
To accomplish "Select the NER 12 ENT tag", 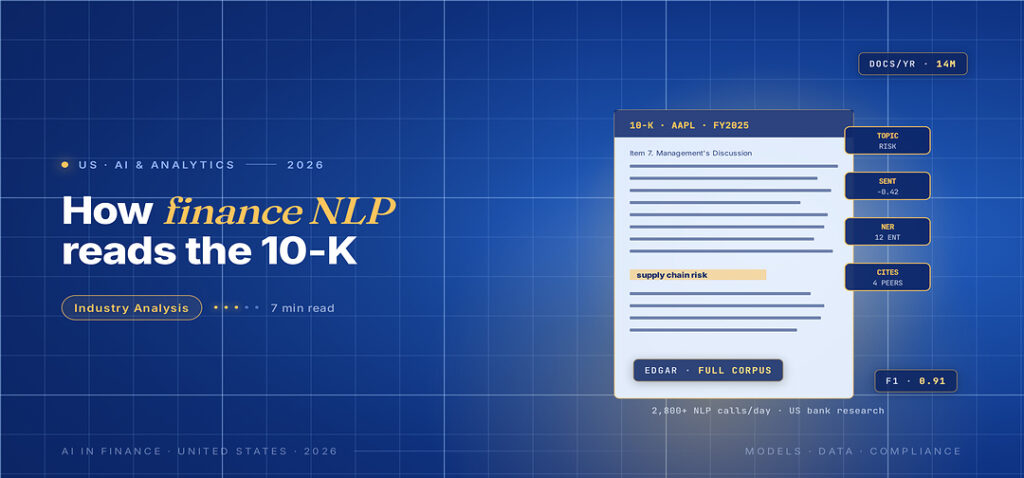I will (x=888, y=232).
